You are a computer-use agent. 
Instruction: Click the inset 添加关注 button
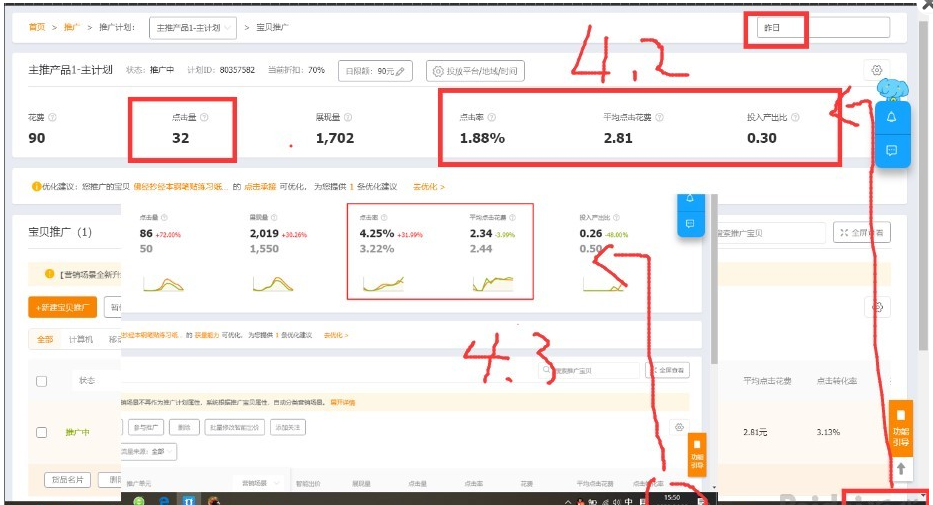[x=288, y=428]
